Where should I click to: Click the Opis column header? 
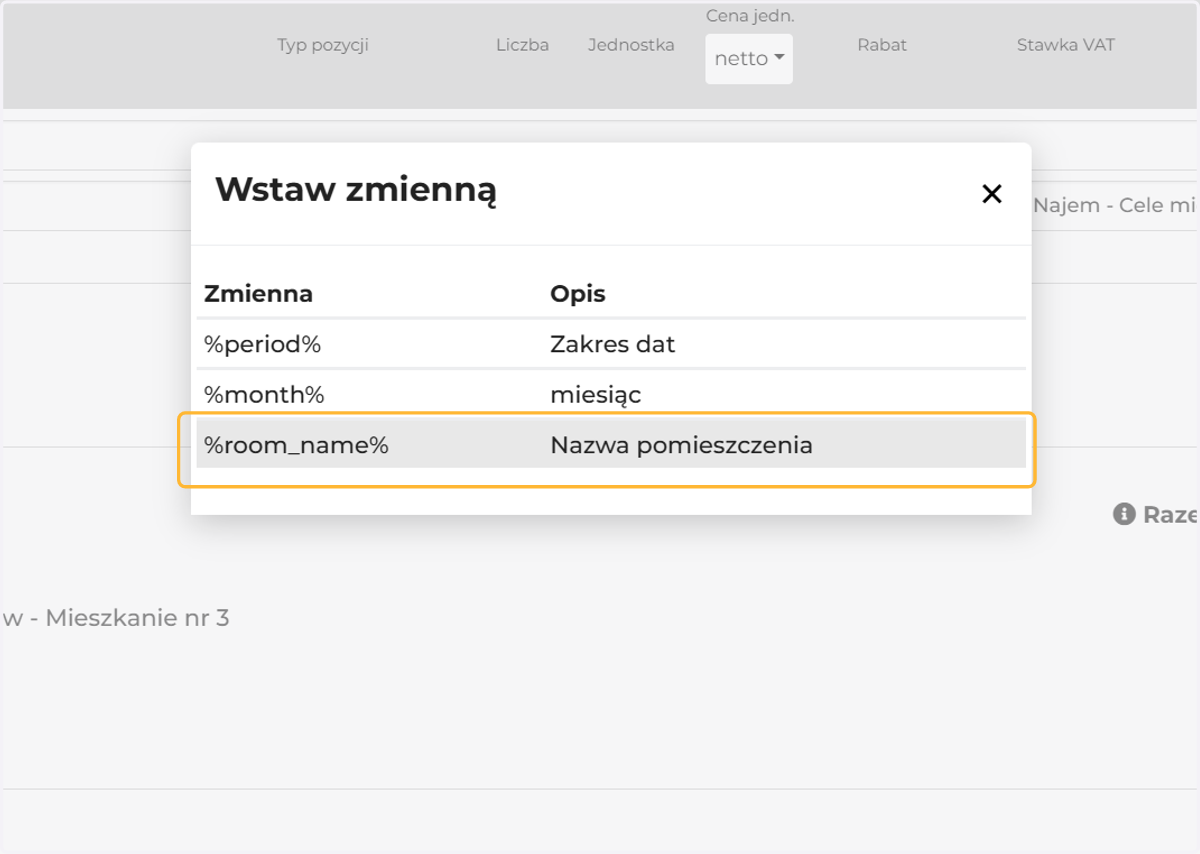tap(577, 294)
